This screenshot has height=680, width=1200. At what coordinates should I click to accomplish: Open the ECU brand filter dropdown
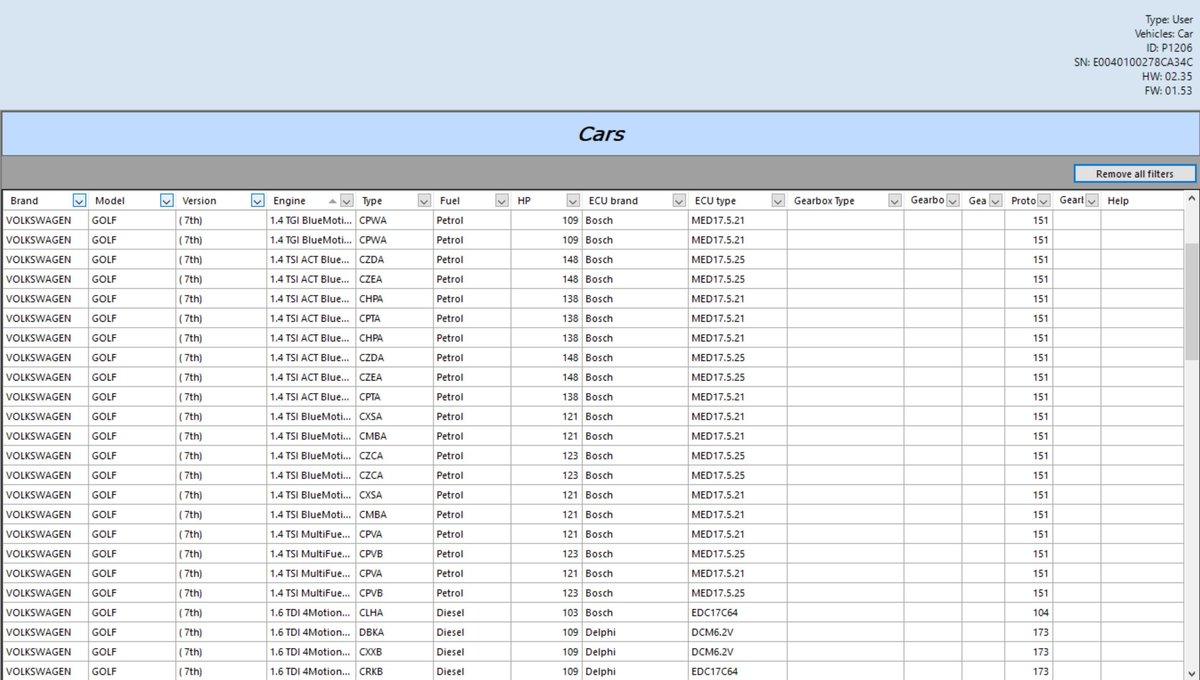pyautogui.click(x=679, y=201)
